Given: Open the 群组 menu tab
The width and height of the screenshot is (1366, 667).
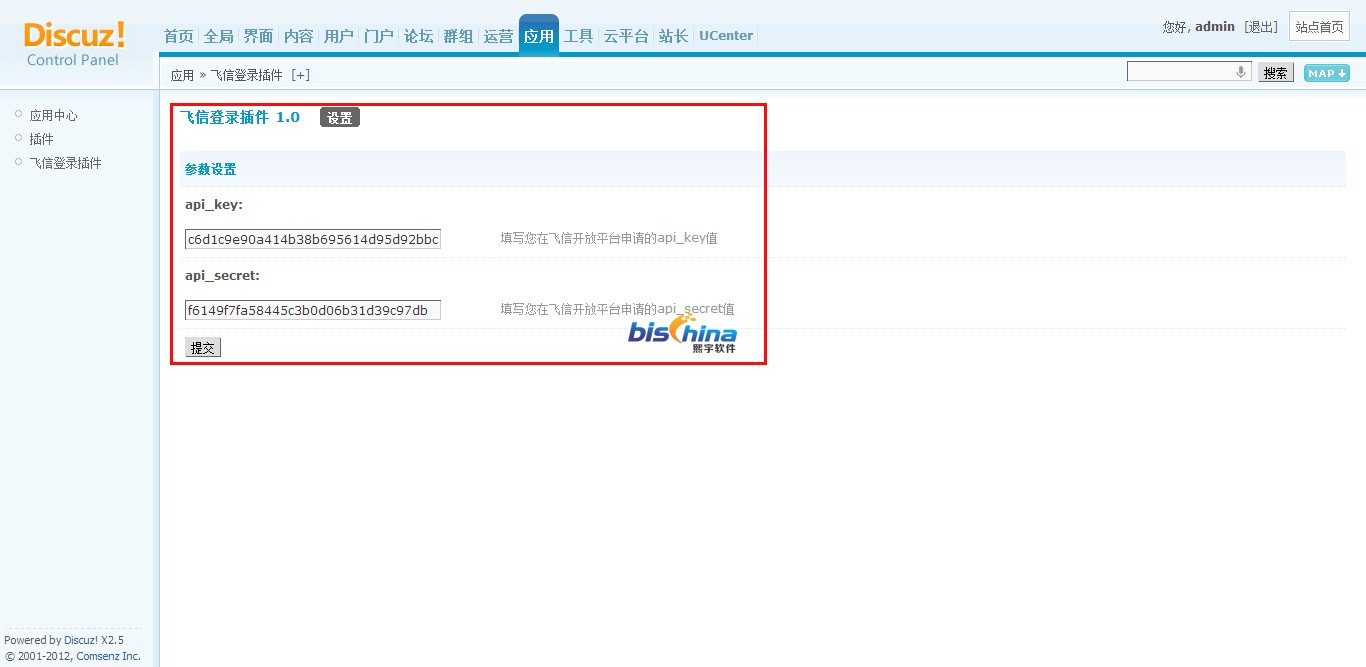Looking at the screenshot, I should coord(459,36).
